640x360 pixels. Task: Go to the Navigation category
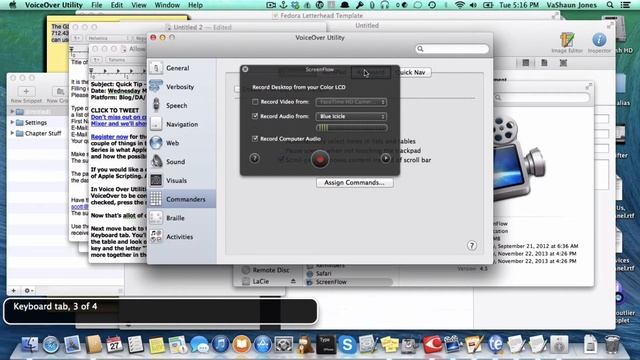181,124
